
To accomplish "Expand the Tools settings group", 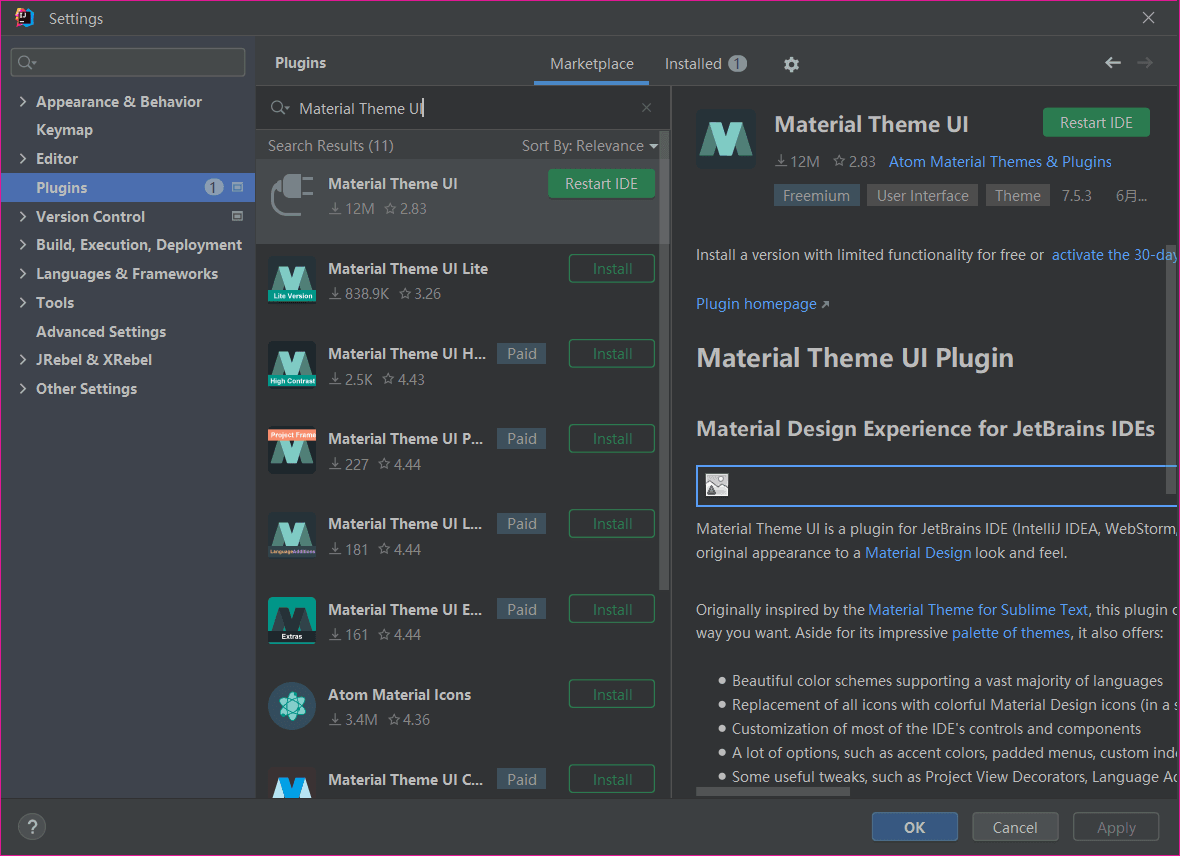I will pos(23,303).
